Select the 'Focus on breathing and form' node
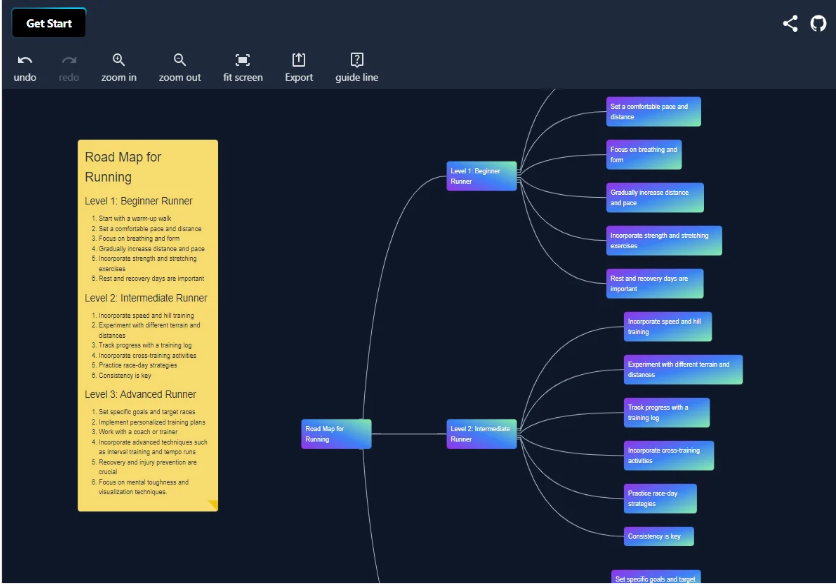The width and height of the screenshot is (836, 584). click(644, 155)
